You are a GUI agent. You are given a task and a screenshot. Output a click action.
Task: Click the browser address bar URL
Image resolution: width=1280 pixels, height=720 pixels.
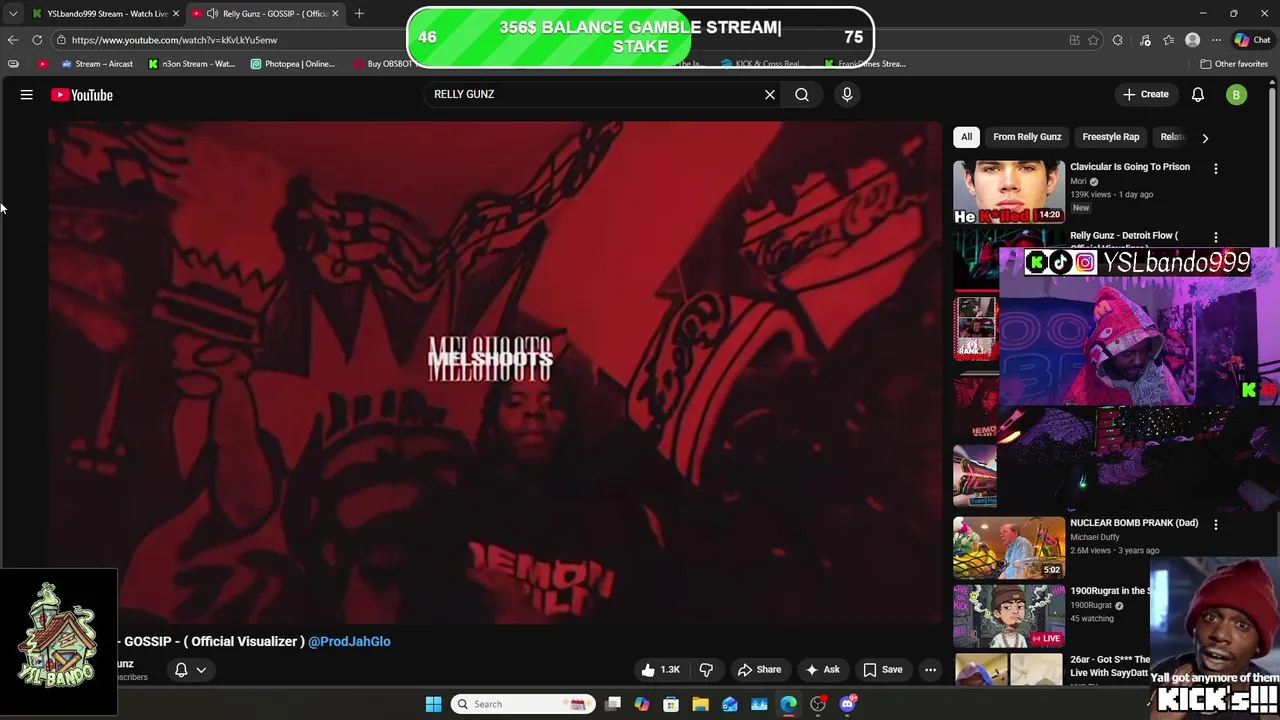coord(174,40)
